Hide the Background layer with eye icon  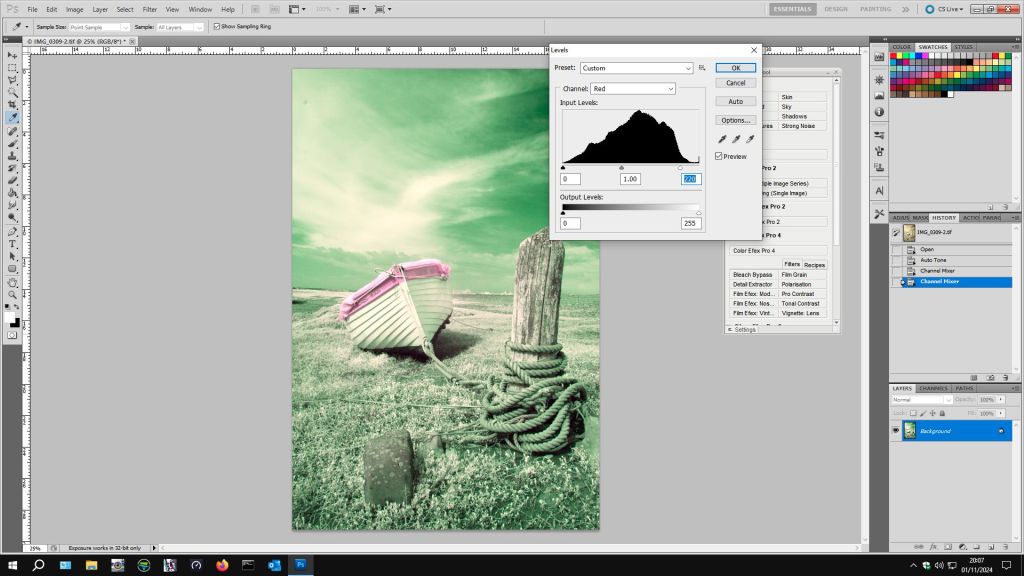(x=896, y=431)
